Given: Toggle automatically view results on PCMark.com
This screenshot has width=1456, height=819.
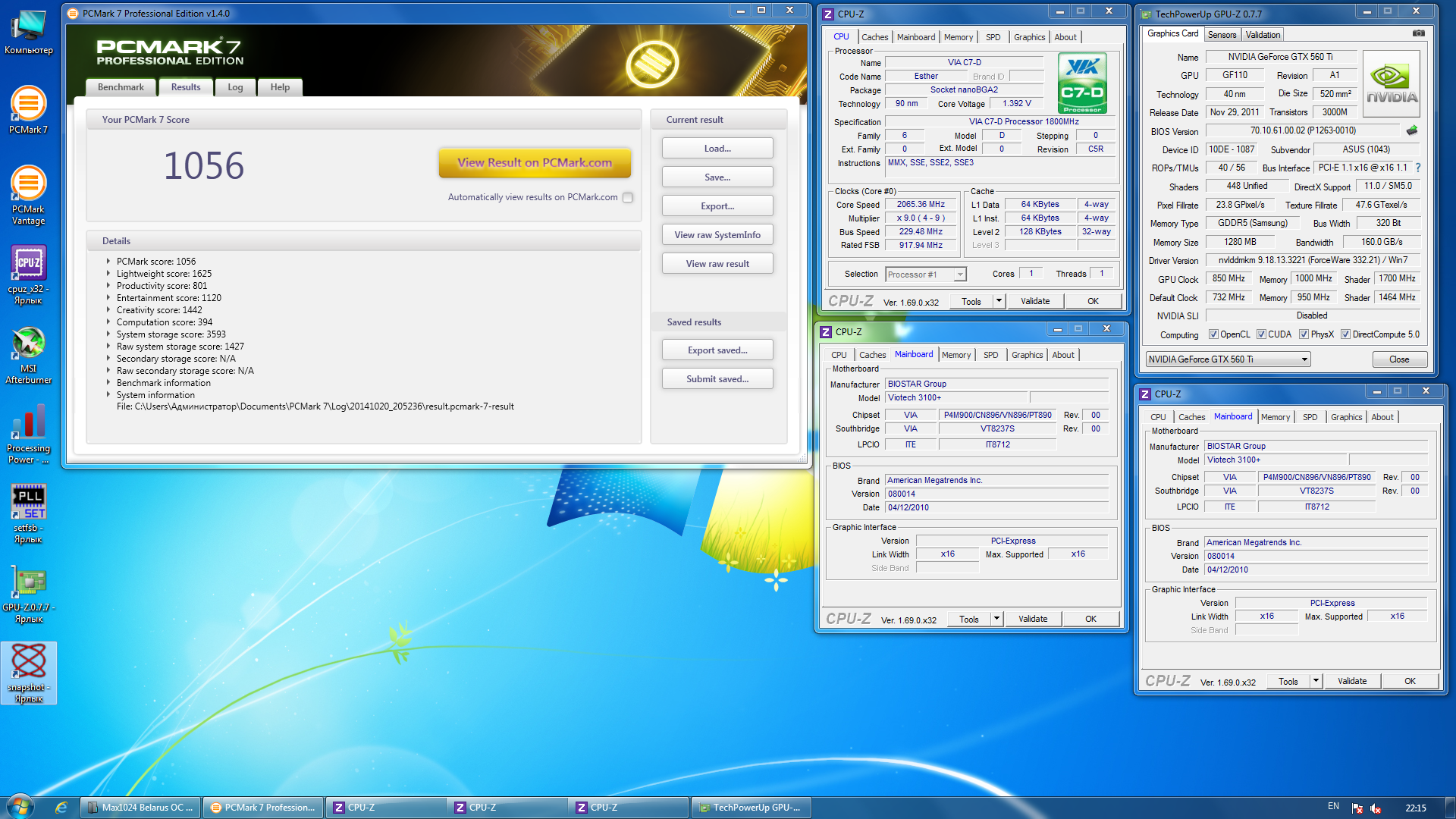Looking at the screenshot, I should pos(628,197).
